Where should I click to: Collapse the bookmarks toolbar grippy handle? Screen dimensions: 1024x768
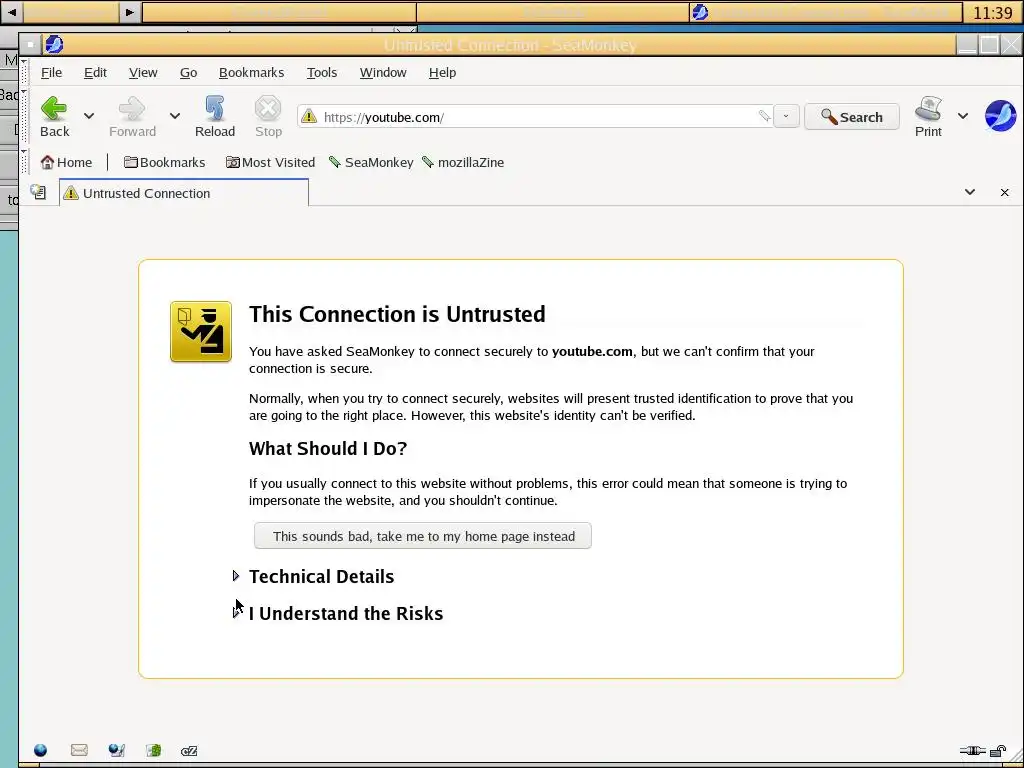24,162
